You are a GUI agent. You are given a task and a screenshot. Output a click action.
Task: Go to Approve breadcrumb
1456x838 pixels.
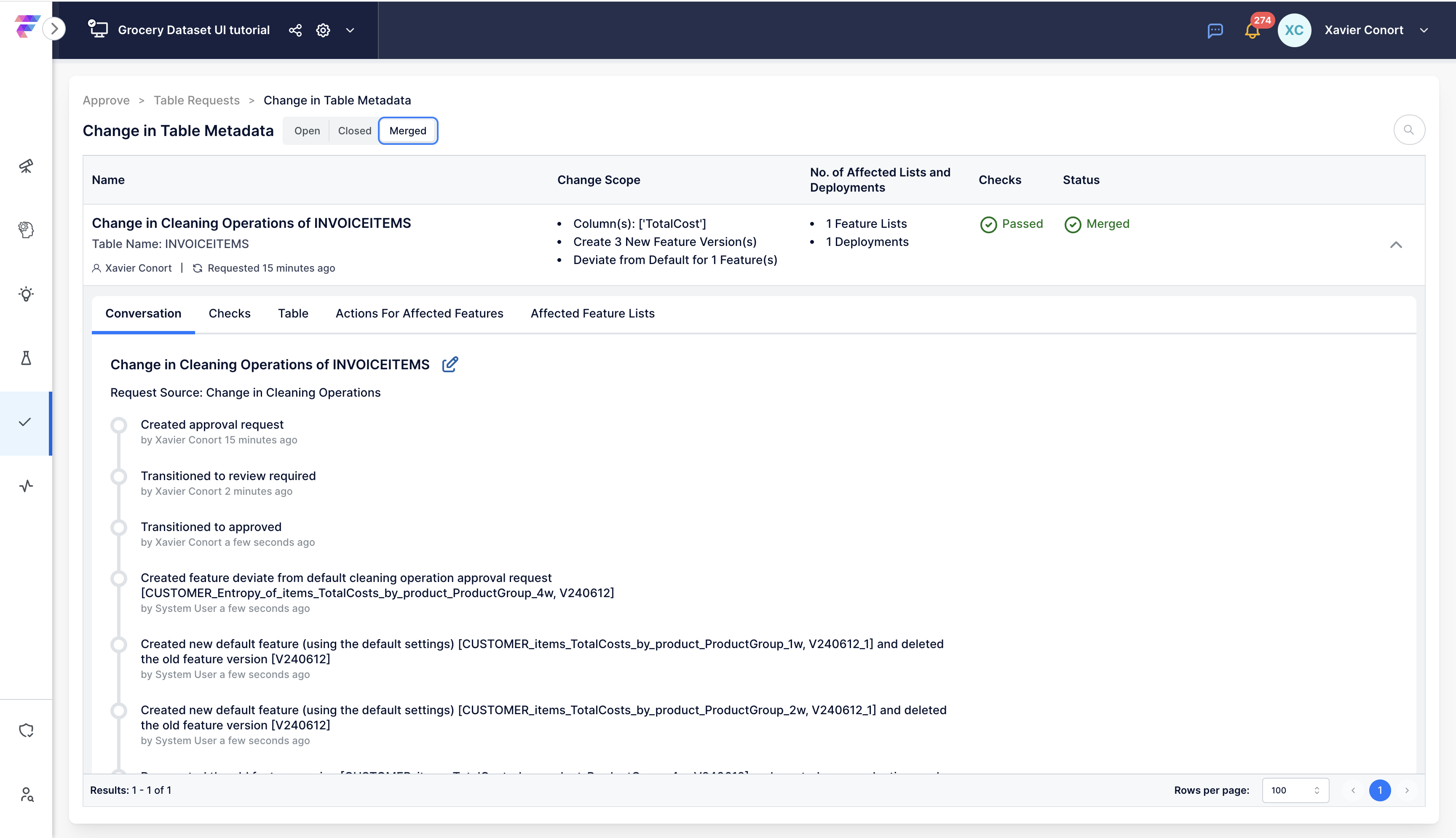point(106,100)
